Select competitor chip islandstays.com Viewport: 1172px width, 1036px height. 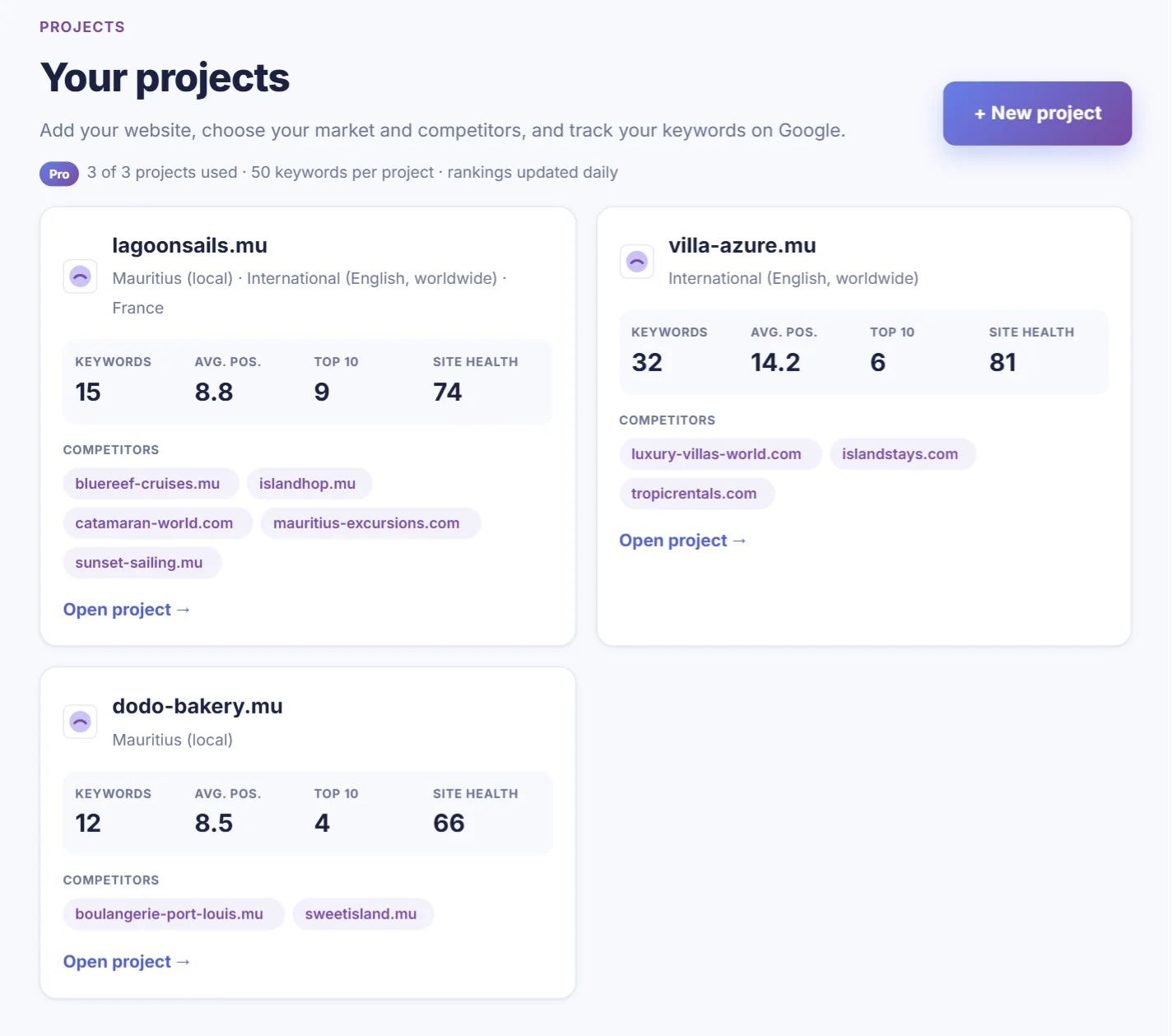click(x=903, y=454)
